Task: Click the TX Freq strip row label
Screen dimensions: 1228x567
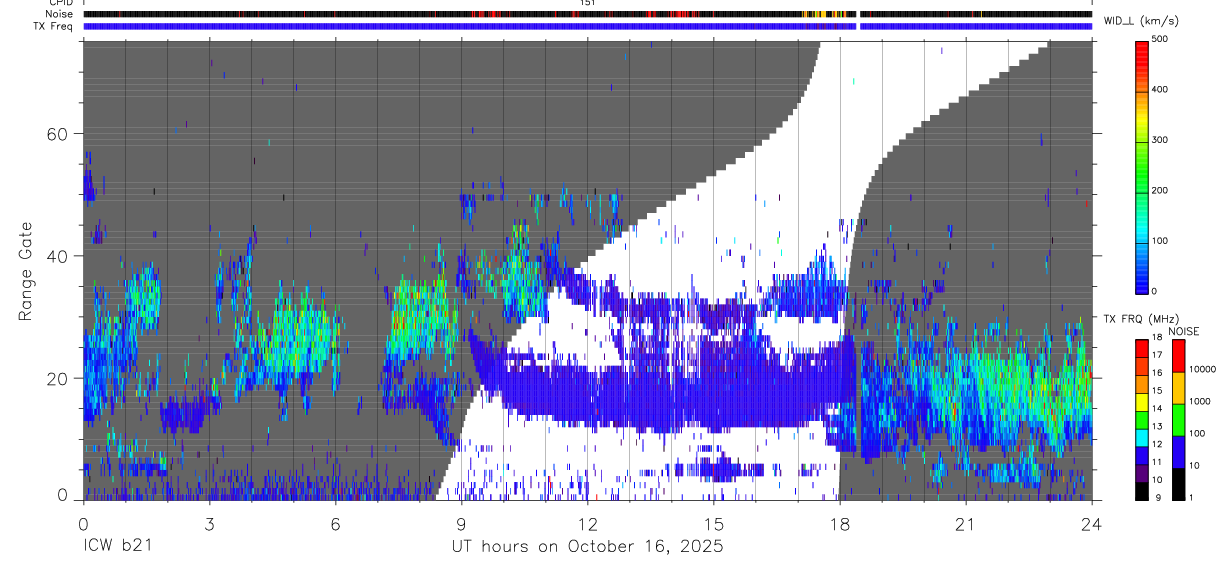Action: coord(54,26)
